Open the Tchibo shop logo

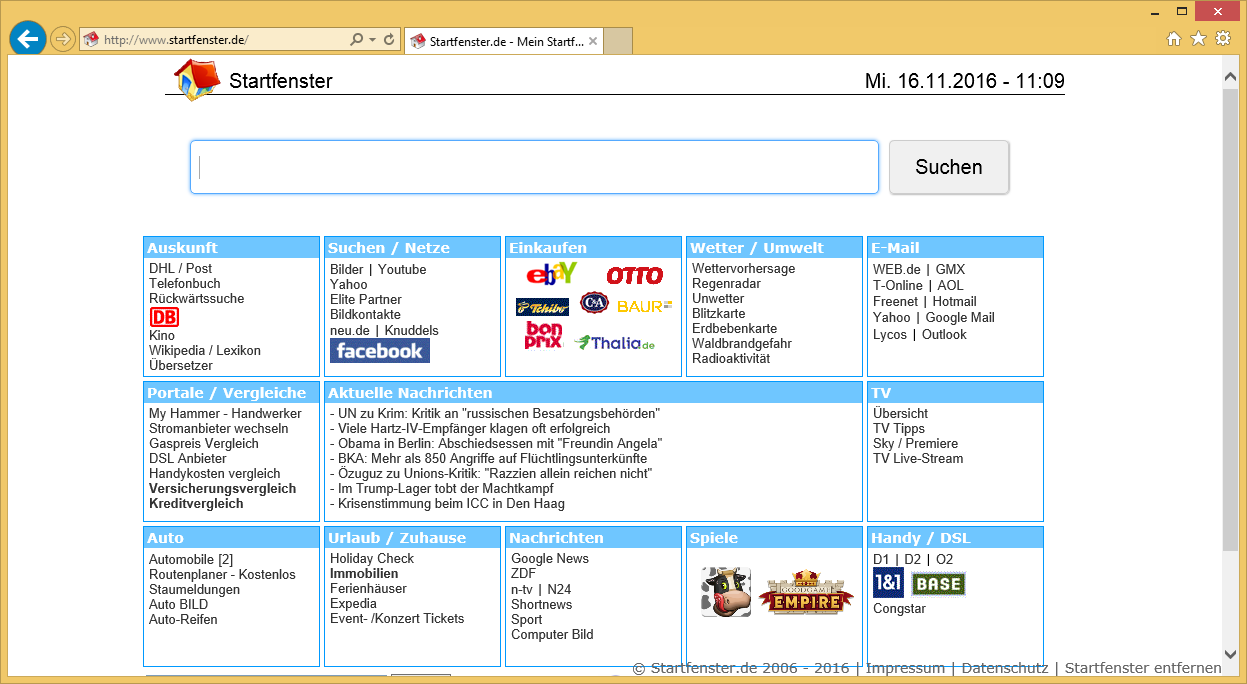[542, 306]
